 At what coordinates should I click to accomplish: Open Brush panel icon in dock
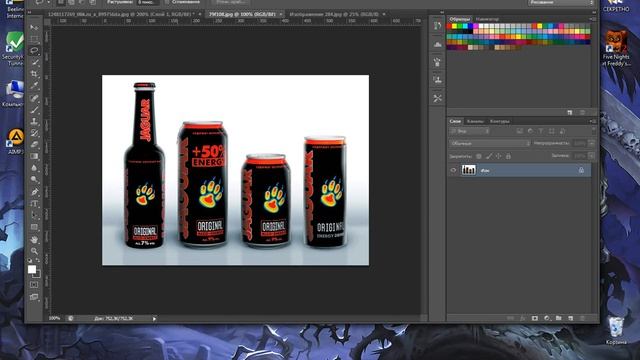tap(438, 62)
